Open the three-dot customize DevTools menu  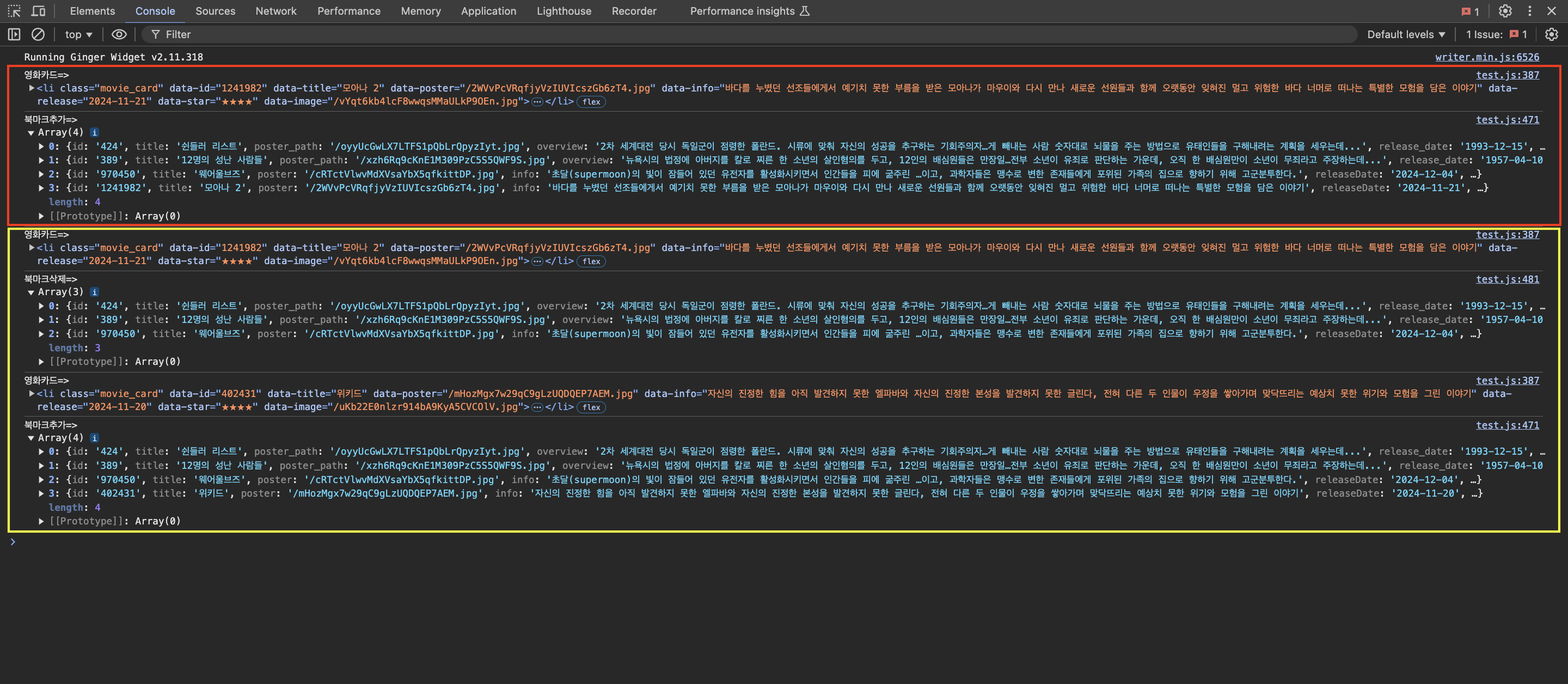1529,11
